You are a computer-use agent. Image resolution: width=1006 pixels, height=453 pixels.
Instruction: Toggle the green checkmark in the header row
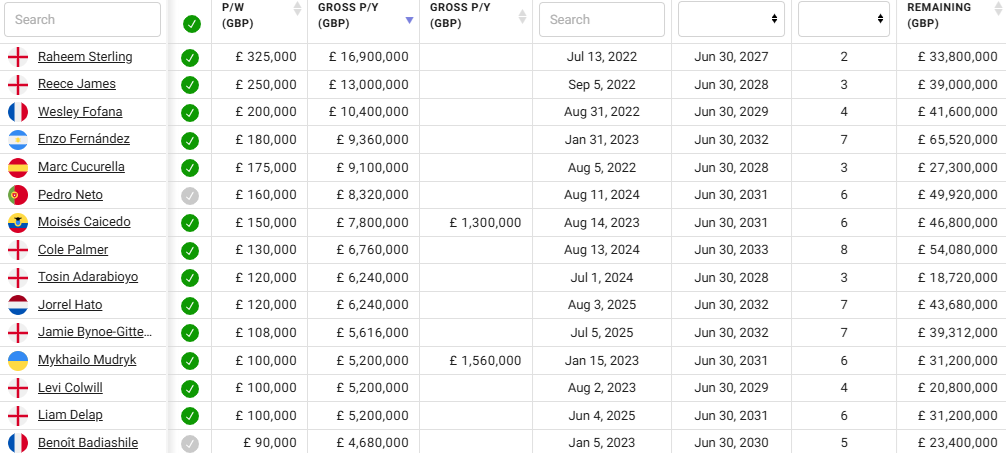[x=192, y=23]
